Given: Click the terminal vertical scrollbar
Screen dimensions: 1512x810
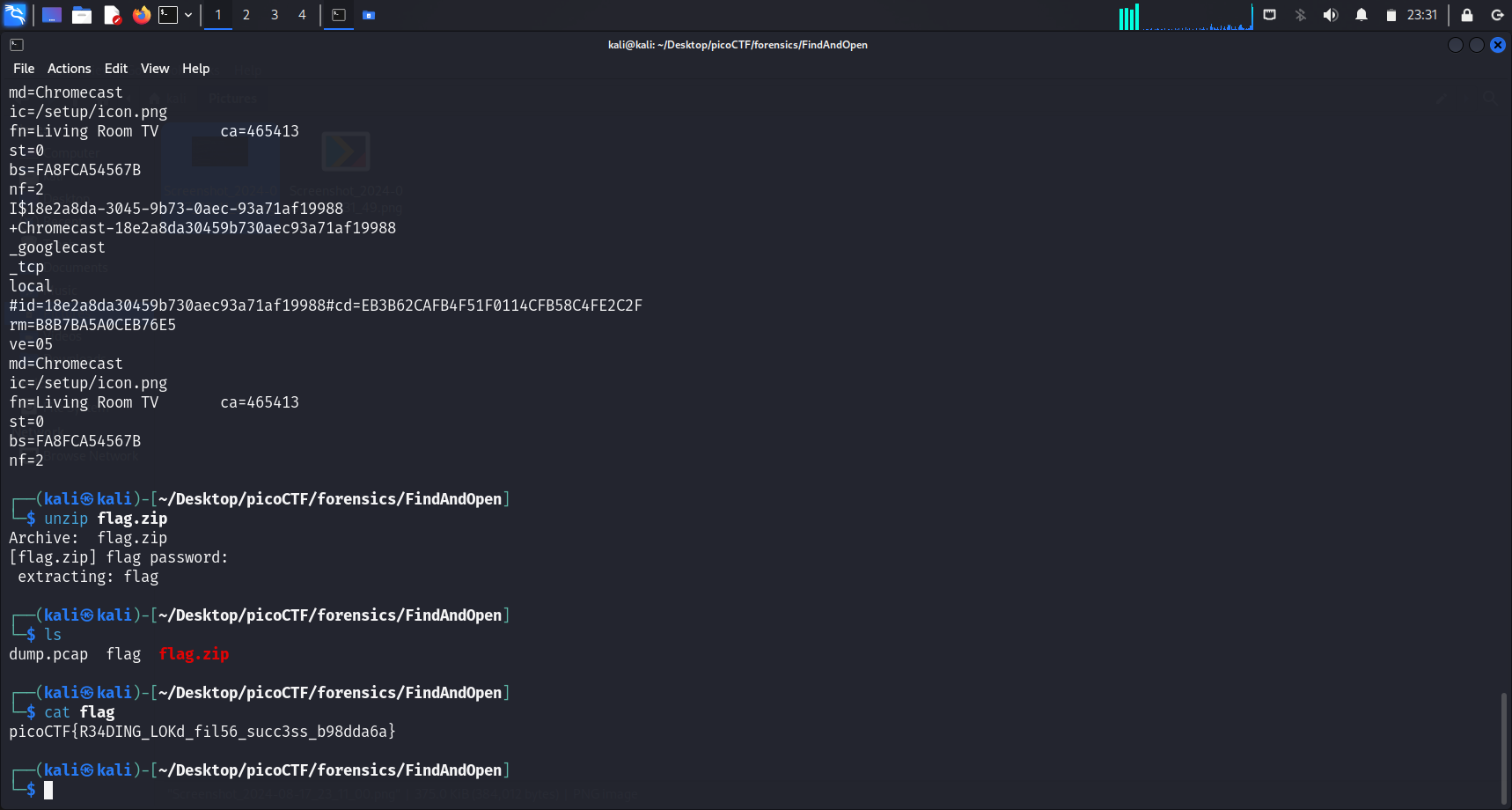Looking at the screenshot, I should (x=1503, y=748).
